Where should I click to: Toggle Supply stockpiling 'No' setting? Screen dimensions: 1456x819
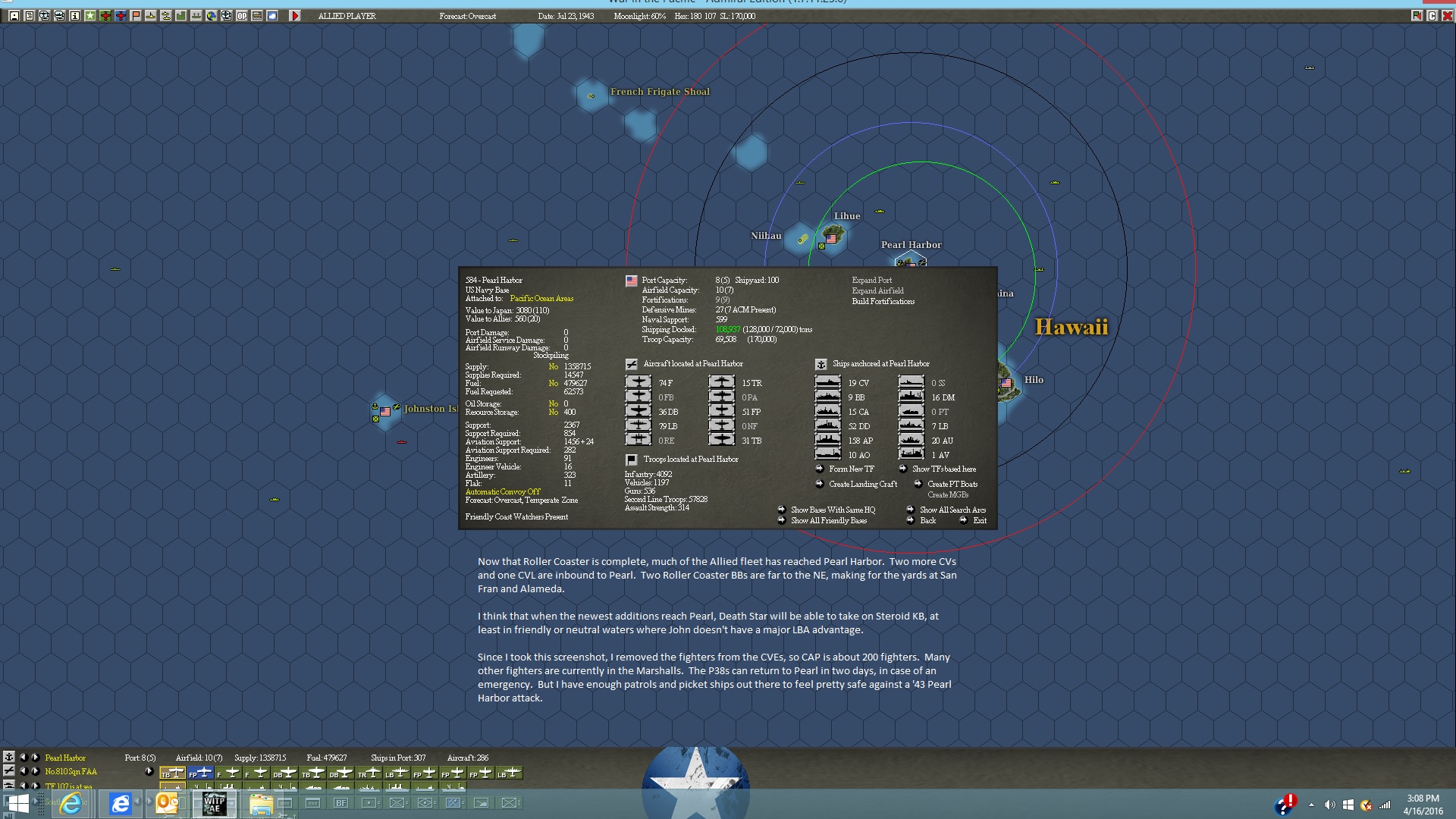(554, 366)
